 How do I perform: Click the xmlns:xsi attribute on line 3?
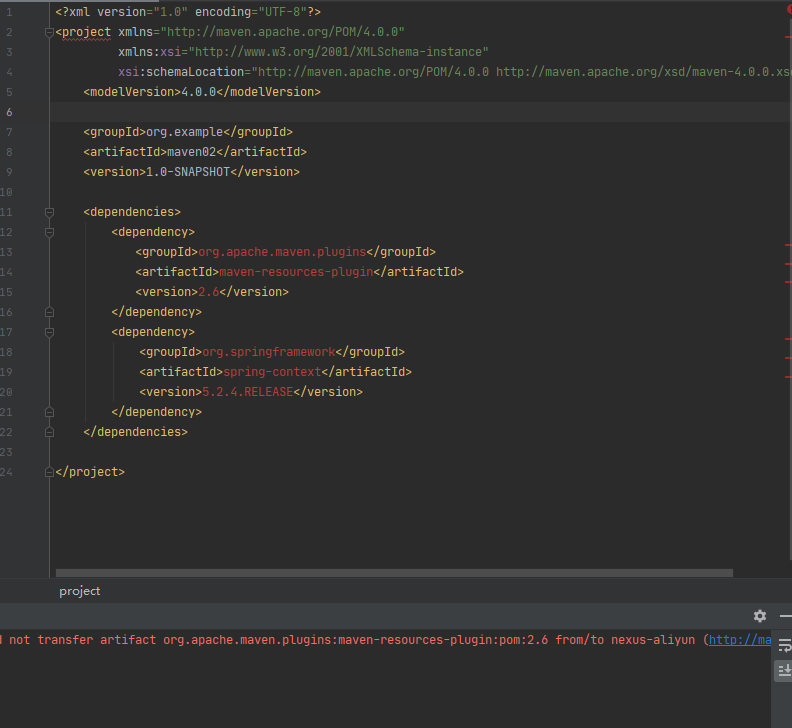303,52
